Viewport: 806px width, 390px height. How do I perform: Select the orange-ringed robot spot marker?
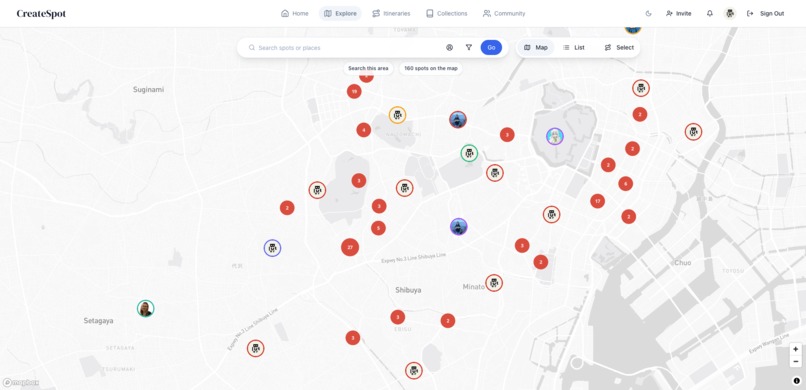[397, 115]
